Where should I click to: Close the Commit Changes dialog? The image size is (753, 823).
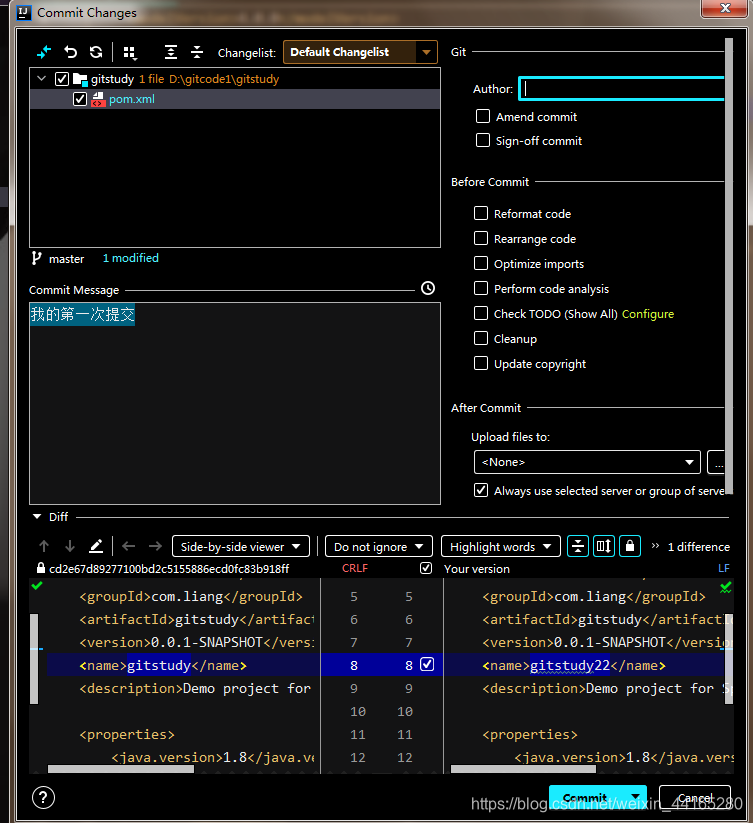(x=725, y=8)
